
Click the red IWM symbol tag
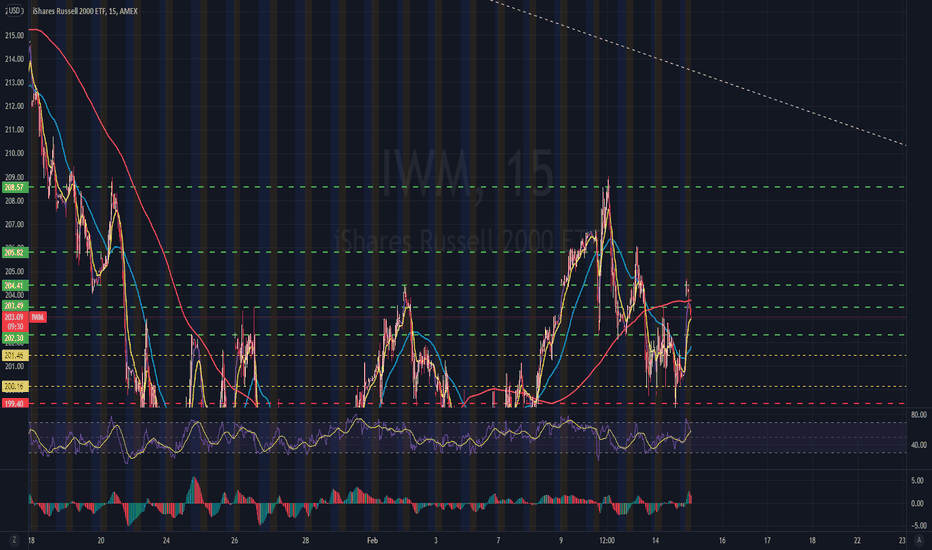37,318
